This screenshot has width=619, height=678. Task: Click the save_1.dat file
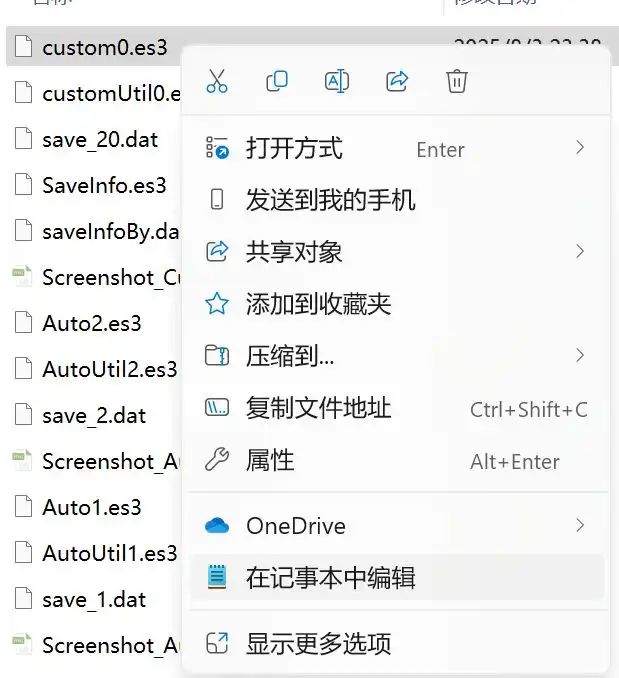(94, 599)
